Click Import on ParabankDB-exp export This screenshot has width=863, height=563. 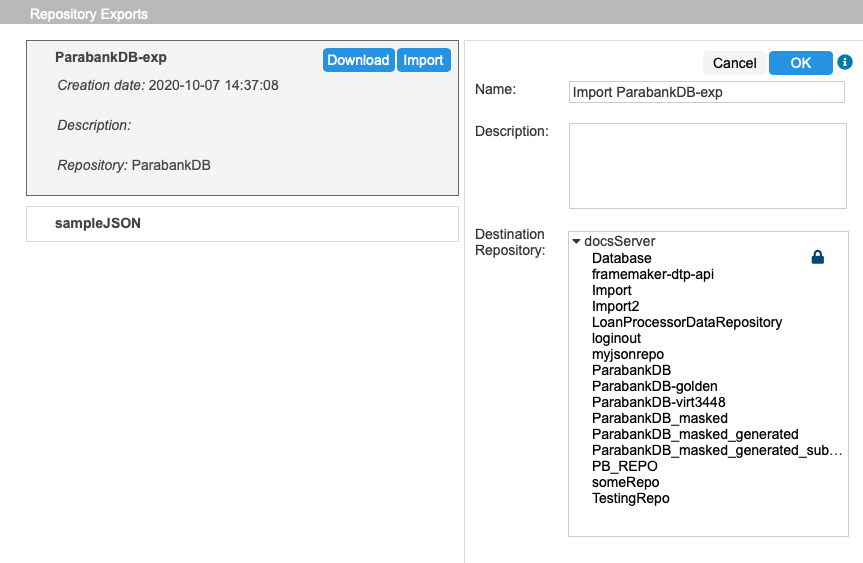pos(423,60)
